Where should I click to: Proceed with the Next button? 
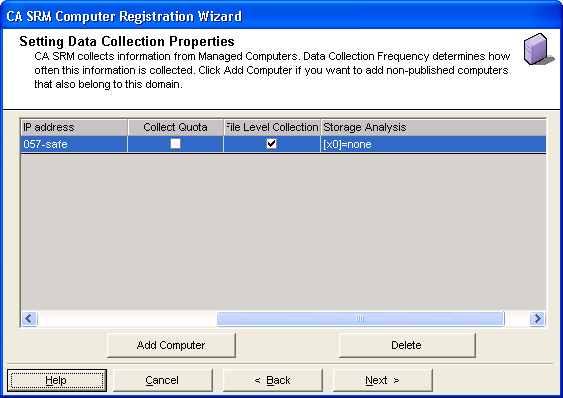point(382,380)
